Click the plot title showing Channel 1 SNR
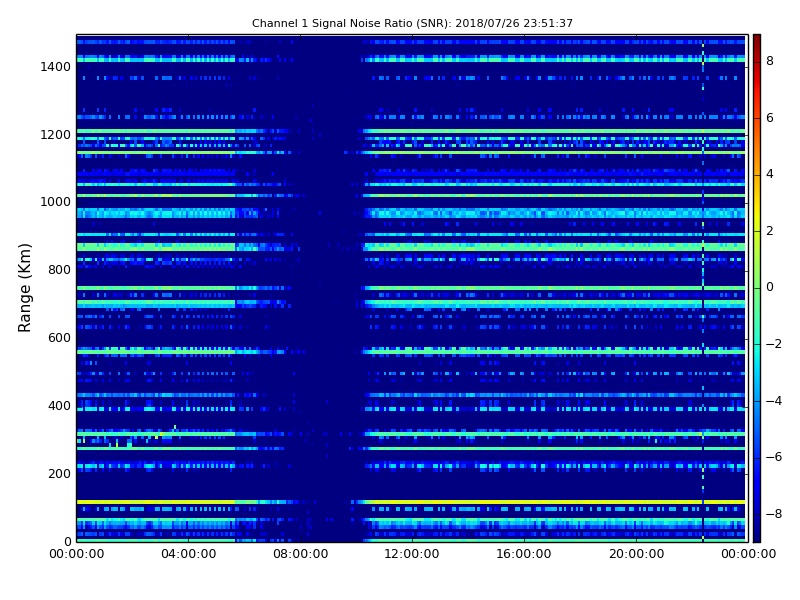 (x=412, y=23)
